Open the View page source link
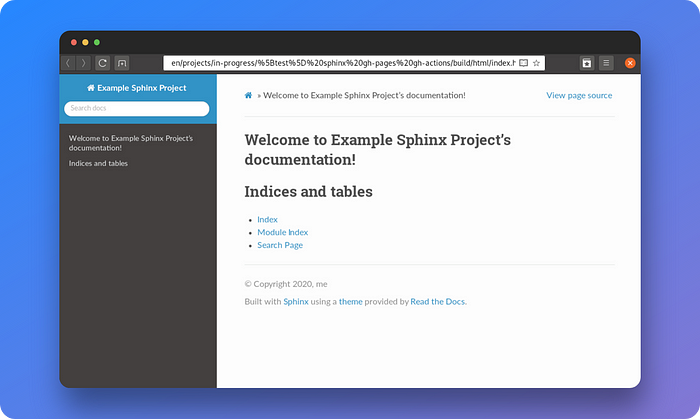Screen dimensions: 700x419 [579, 95]
